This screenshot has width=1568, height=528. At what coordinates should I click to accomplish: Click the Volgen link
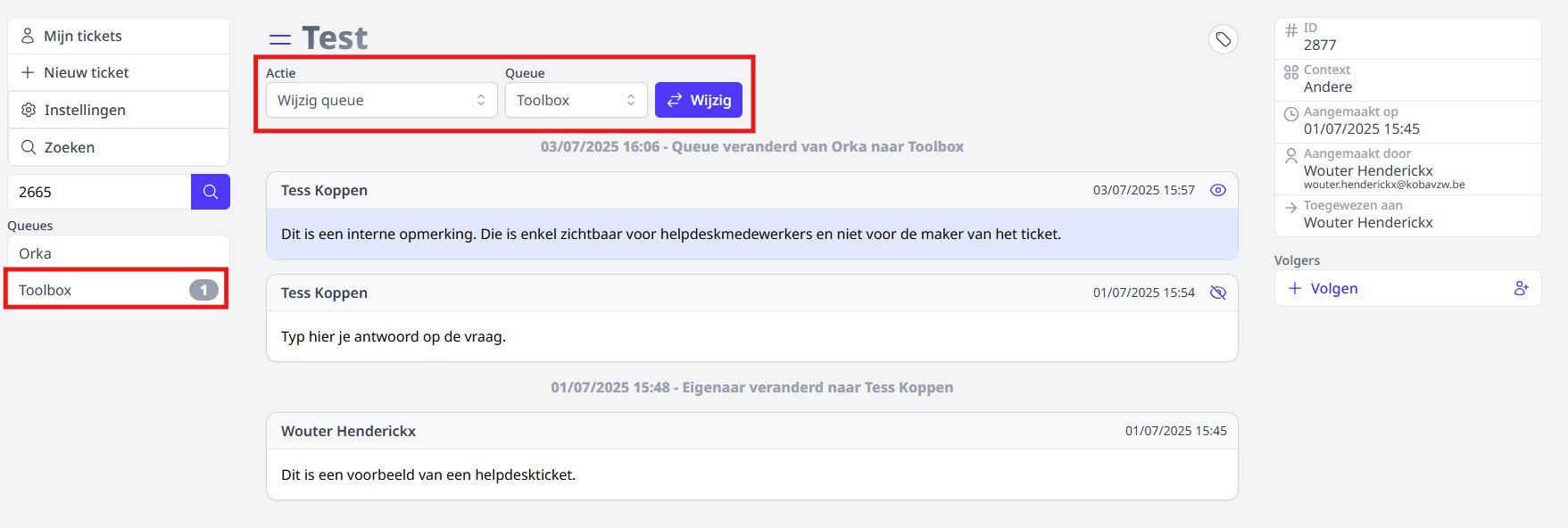[x=1333, y=288]
